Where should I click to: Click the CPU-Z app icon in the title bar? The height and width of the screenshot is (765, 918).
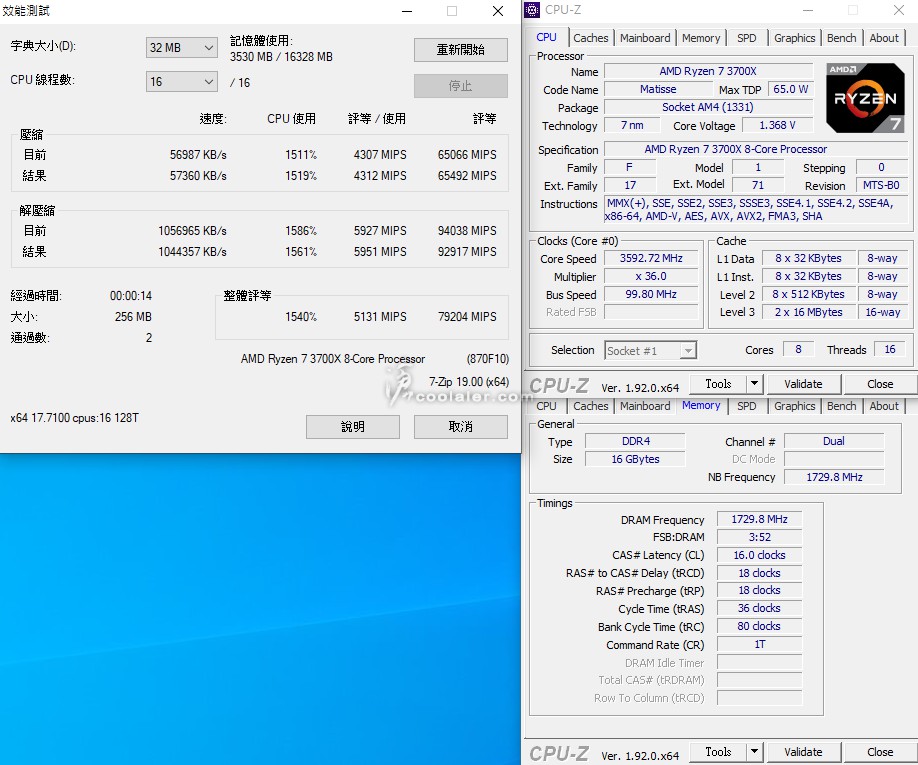click(x=532, y=10)
